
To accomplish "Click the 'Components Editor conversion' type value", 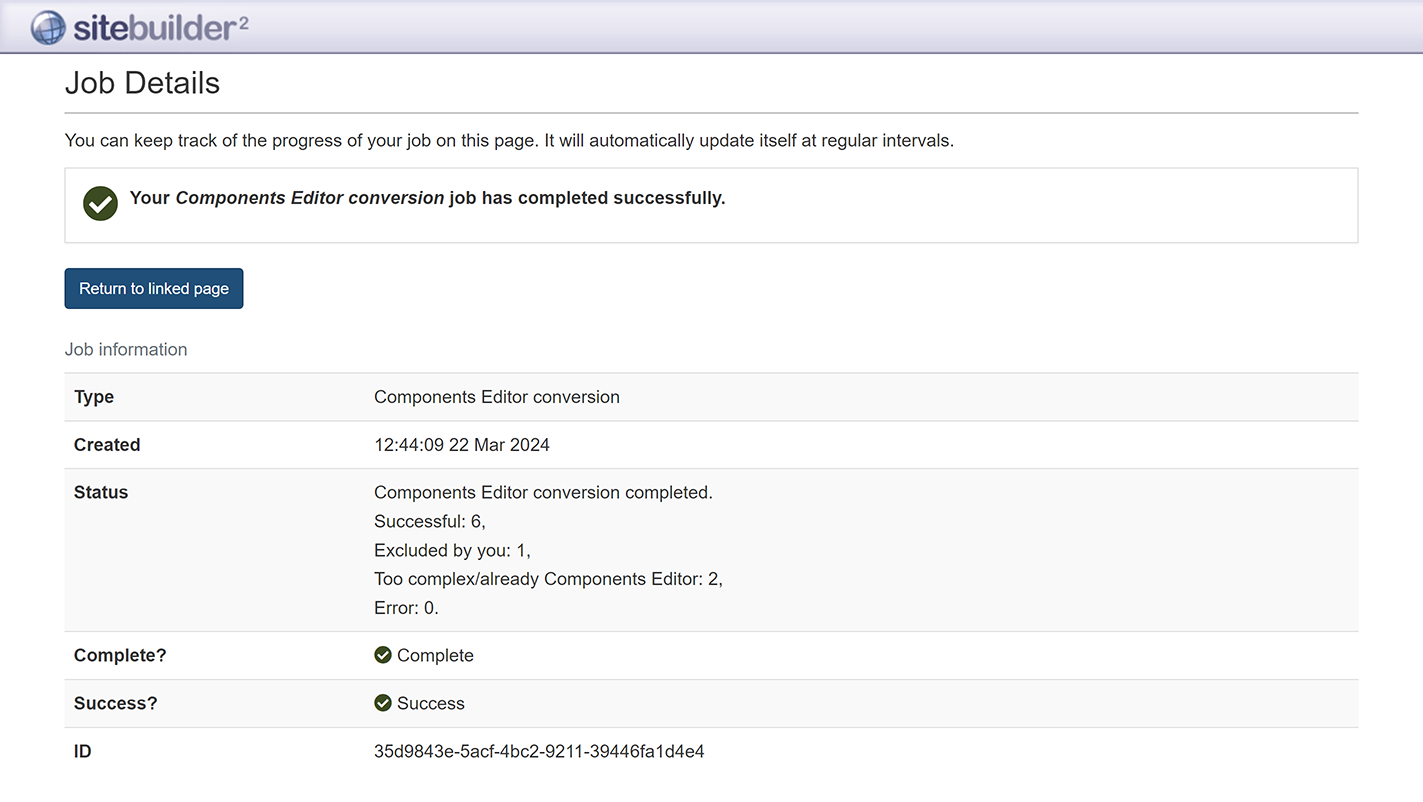I will 497,397.
